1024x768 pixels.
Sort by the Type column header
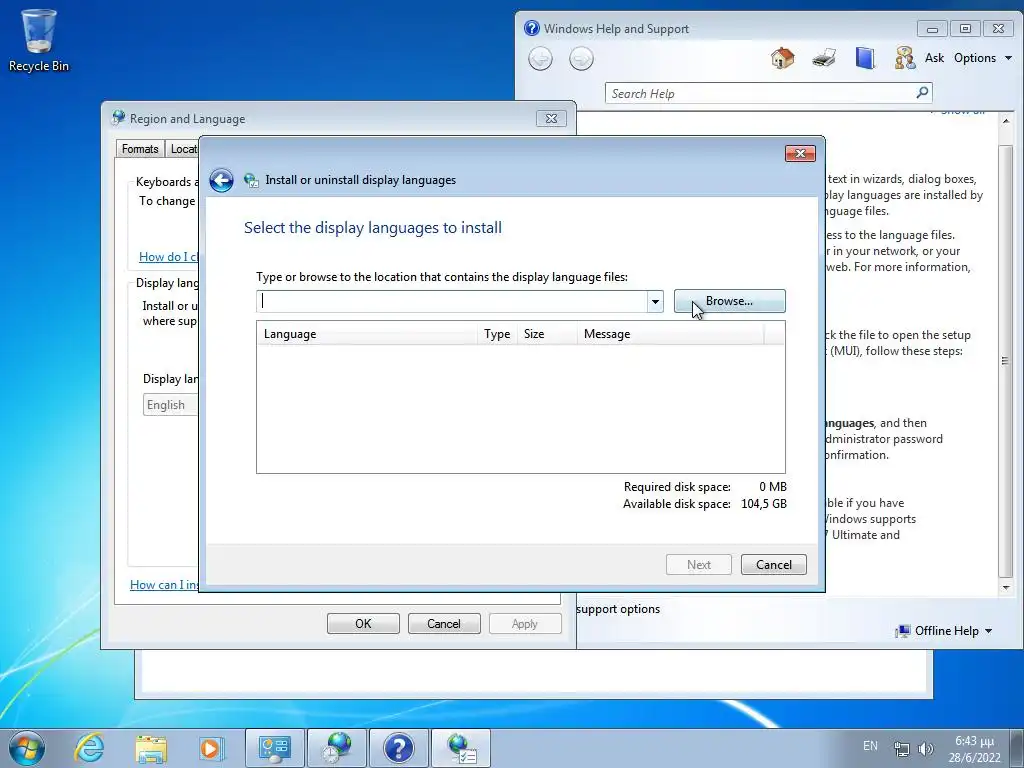pyautogui.click(x=497, y=334)
